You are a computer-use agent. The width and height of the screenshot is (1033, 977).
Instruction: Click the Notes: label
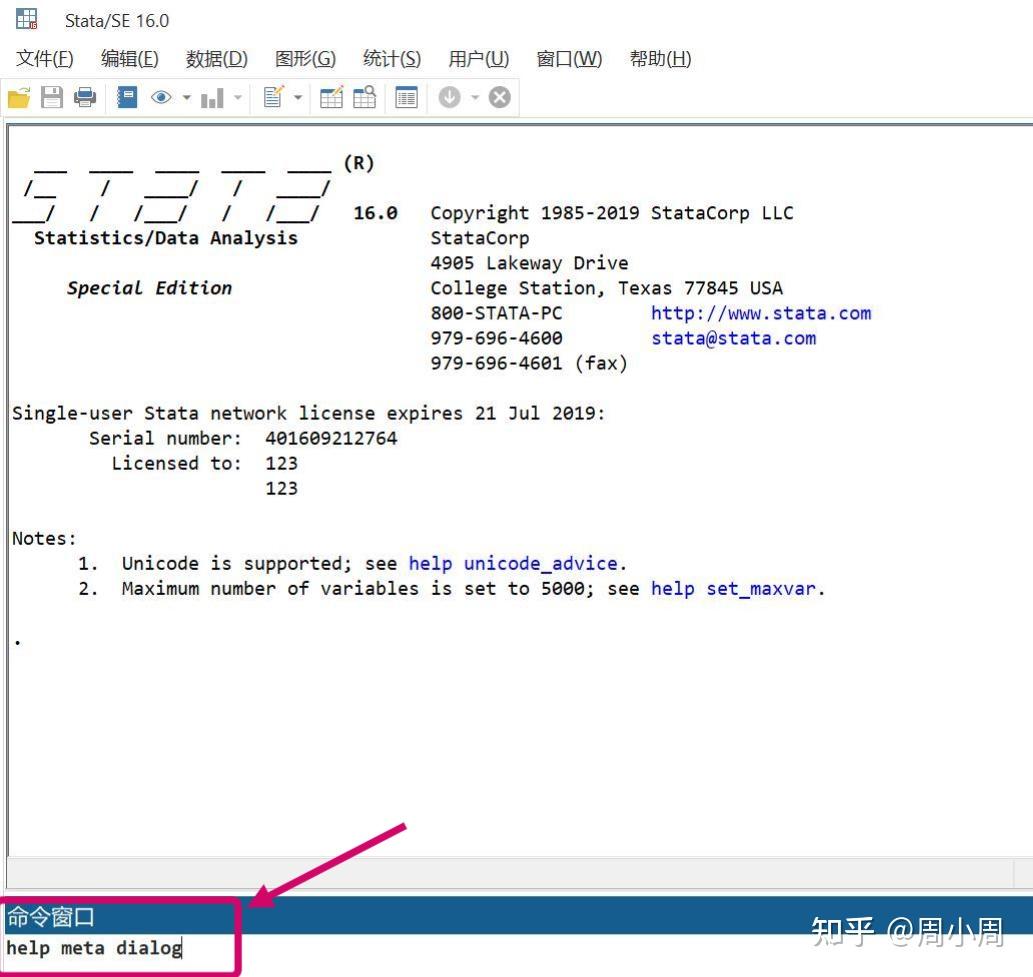44,538
